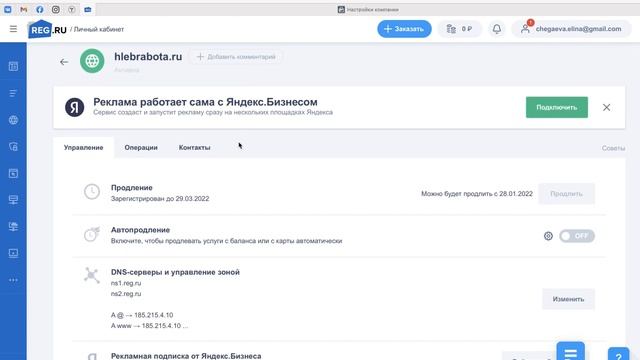Click the Заказать button
Screen dimensions: 640x360
point(404,29)
